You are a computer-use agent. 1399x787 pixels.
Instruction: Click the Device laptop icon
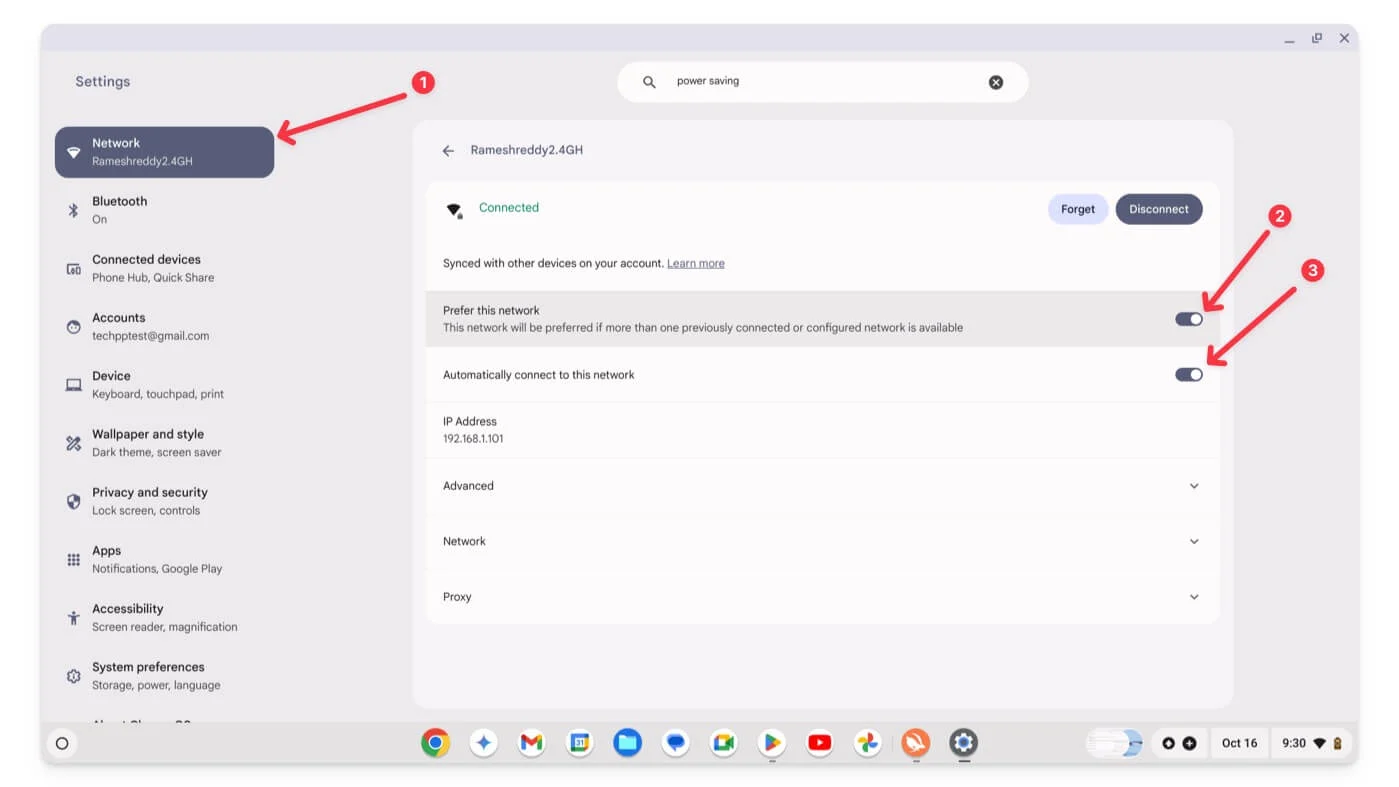coord(73,385)
